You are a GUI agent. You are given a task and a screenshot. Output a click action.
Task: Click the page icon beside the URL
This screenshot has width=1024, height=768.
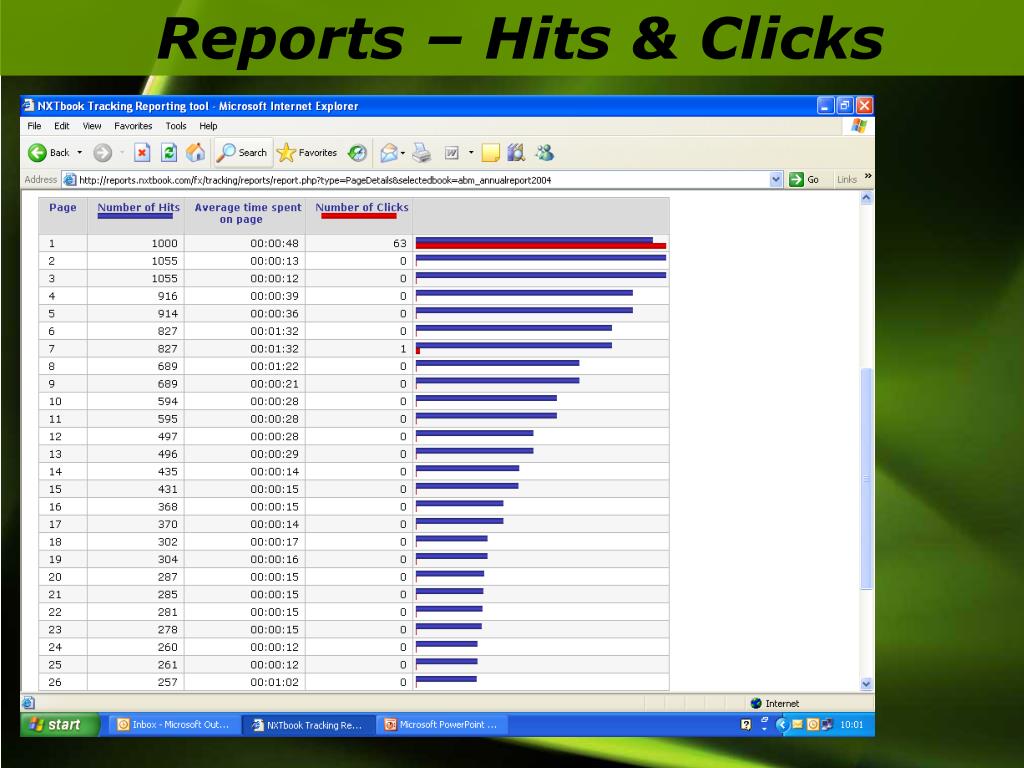tap(70, 180)
